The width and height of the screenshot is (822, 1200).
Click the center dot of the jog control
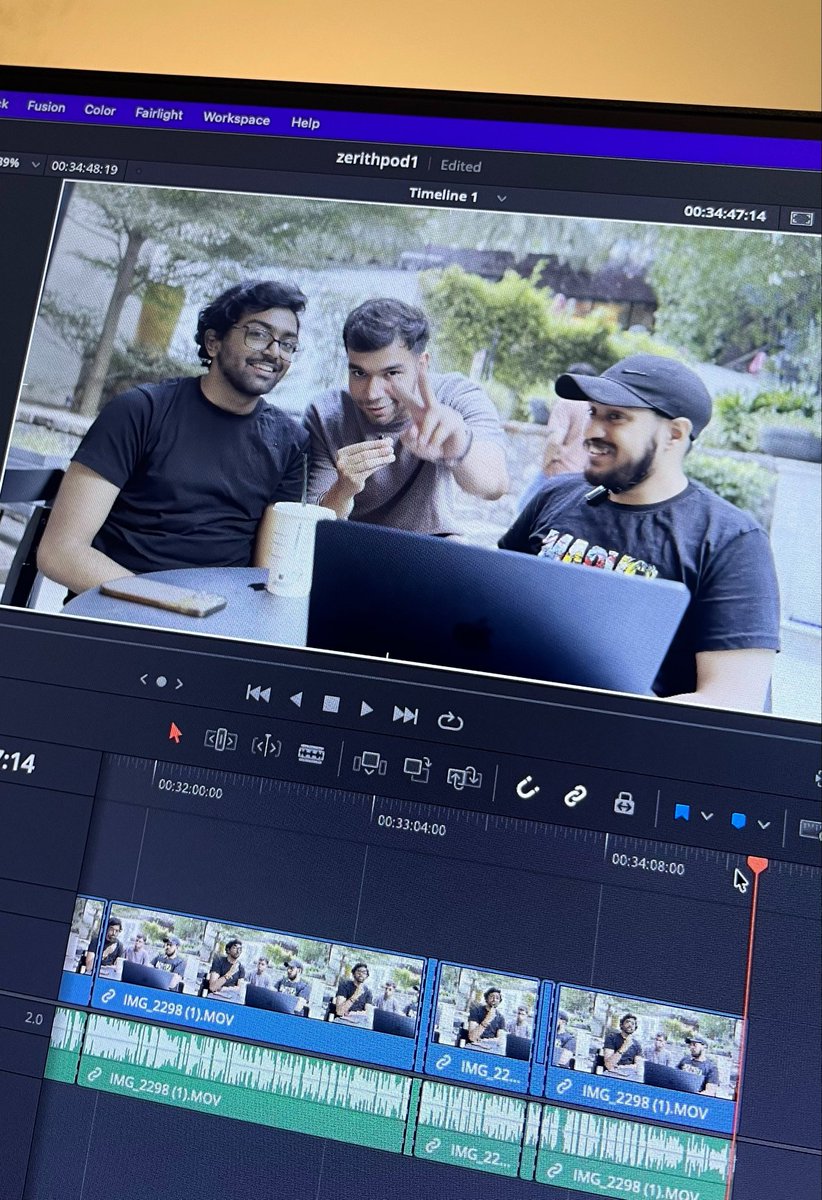(x=161, y=682)
